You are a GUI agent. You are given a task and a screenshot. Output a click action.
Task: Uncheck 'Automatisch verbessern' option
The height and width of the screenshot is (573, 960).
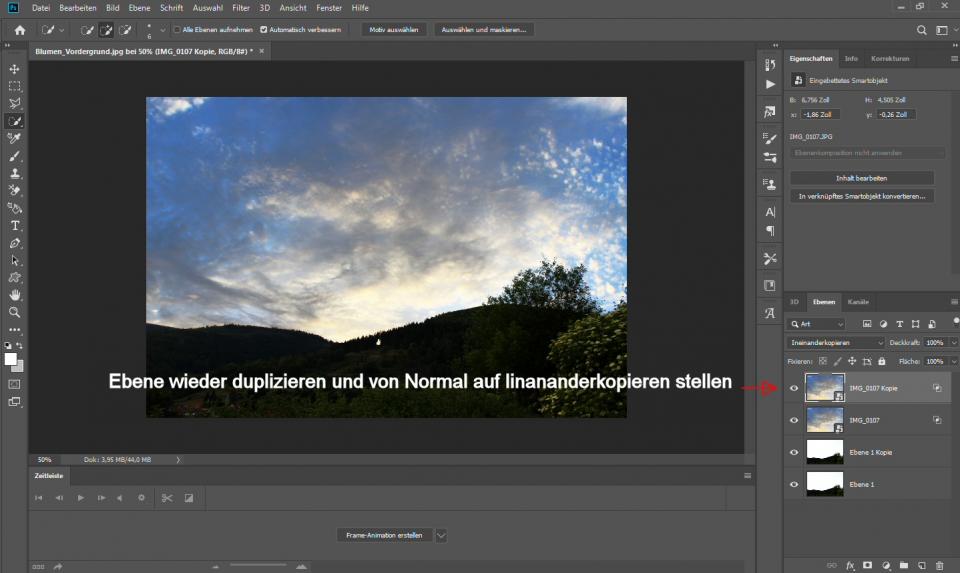pos(263,30)
